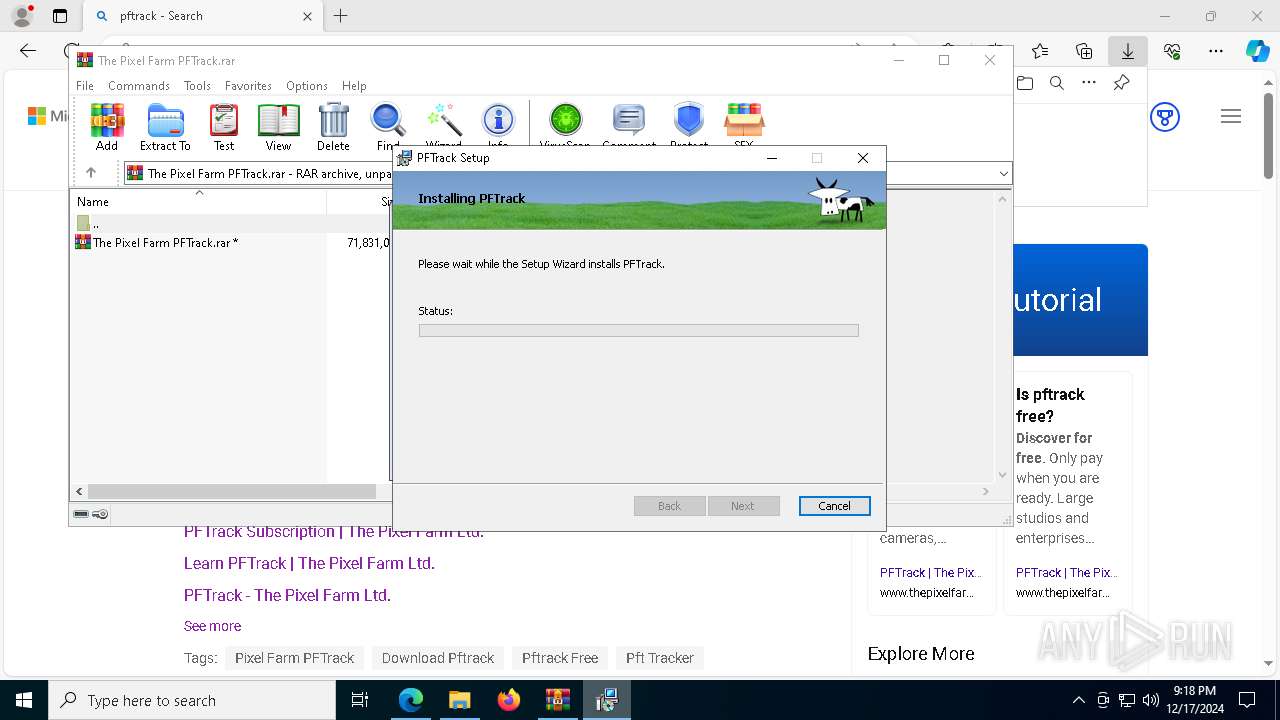Viewport: 1280px width, 720px height.
Task: Open the Copilot icon in Edge
Action: (x=1257, y=51)
